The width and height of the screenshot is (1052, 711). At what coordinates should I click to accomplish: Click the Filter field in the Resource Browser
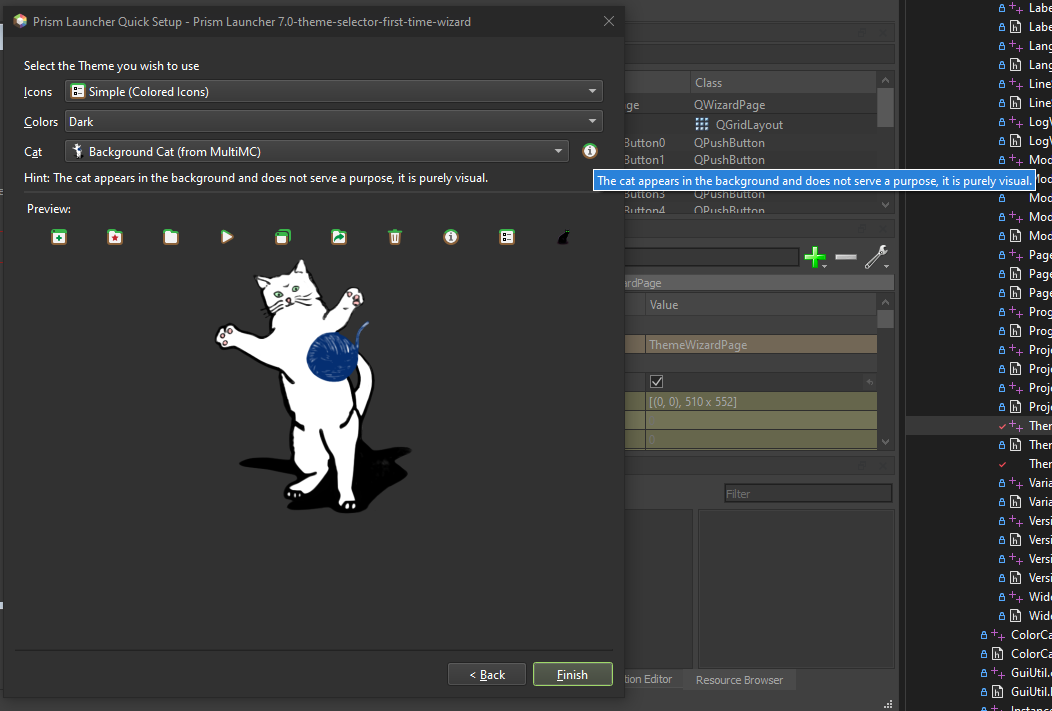click(808, 494)
